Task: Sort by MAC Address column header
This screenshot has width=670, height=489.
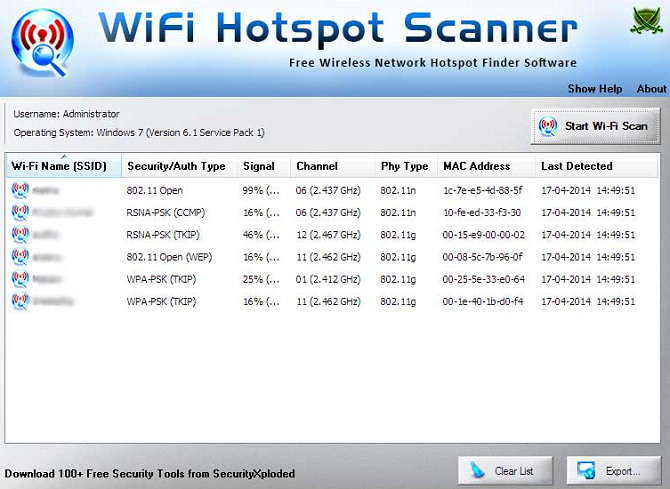Action: coord(486,166)
